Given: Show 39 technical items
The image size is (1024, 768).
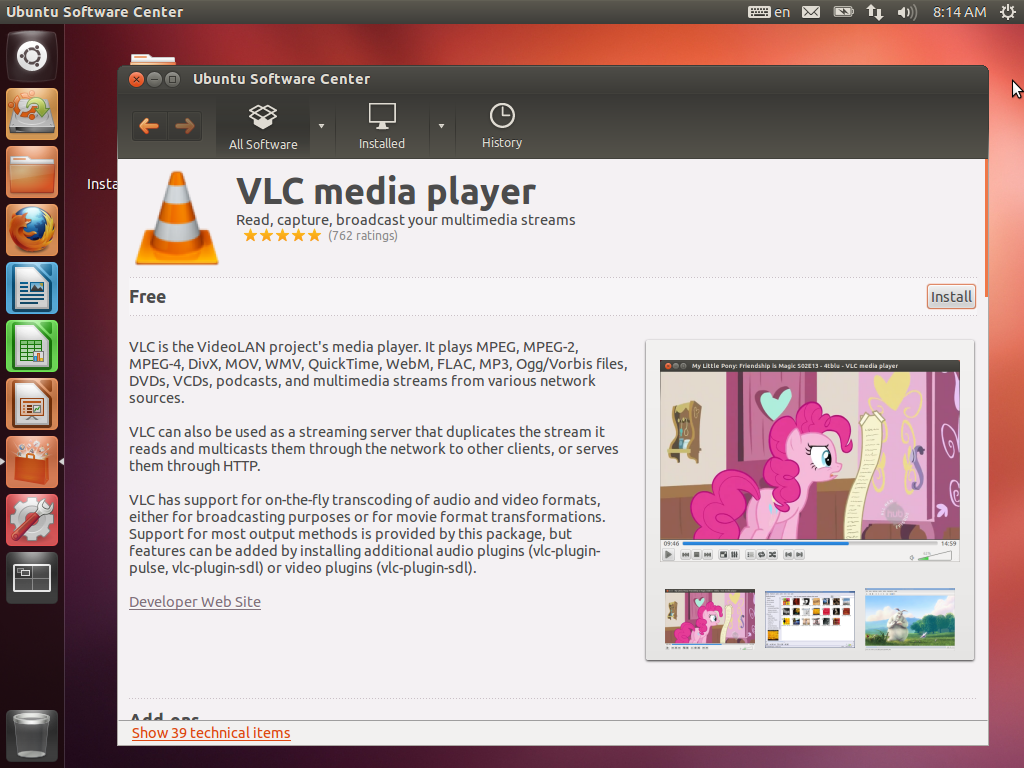Looking at the screenshot, I should [211, 733].
